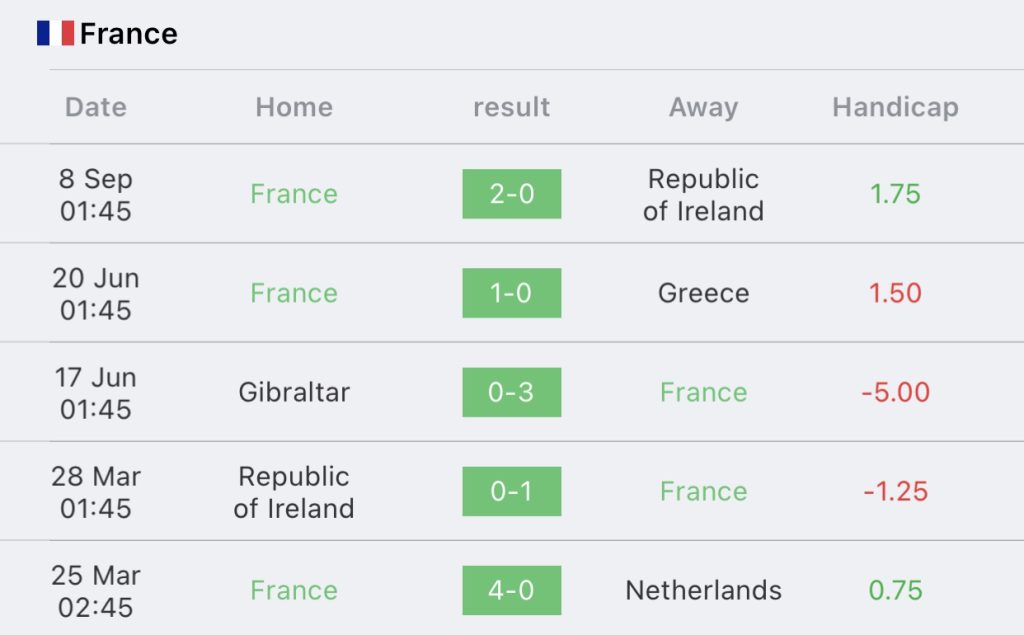Click the French flag icon
The image size is (1024, 635).
(x=56, y=33)
